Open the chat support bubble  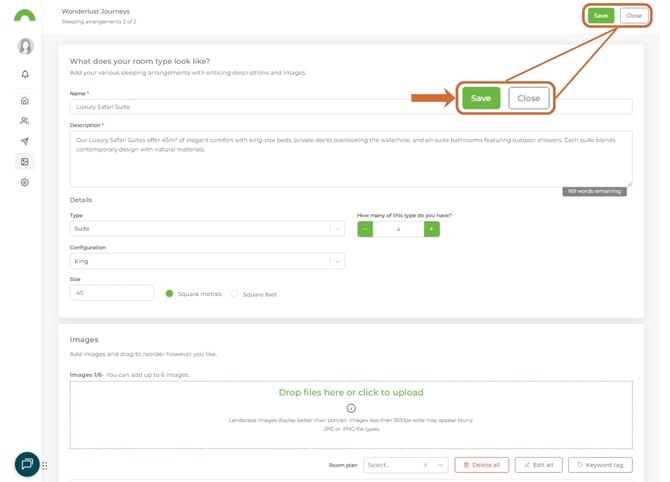[x=27, y=464]
